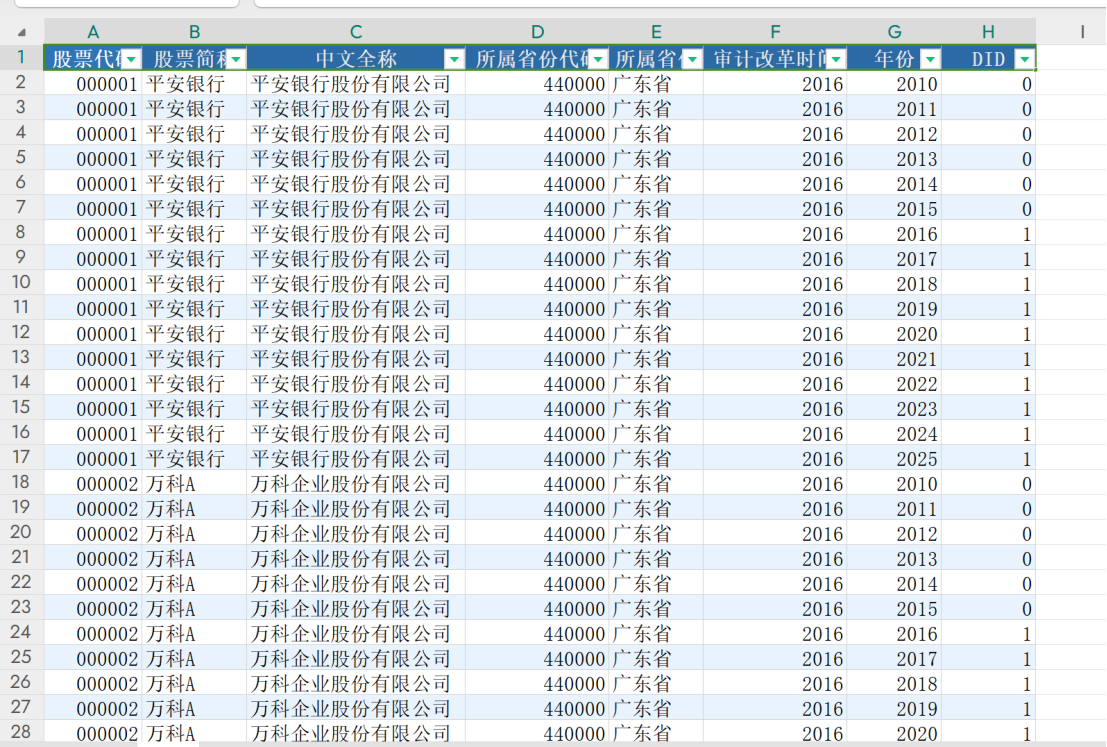Click cell E2 广东省
1107x747 pixels.
tap(656, 84)
